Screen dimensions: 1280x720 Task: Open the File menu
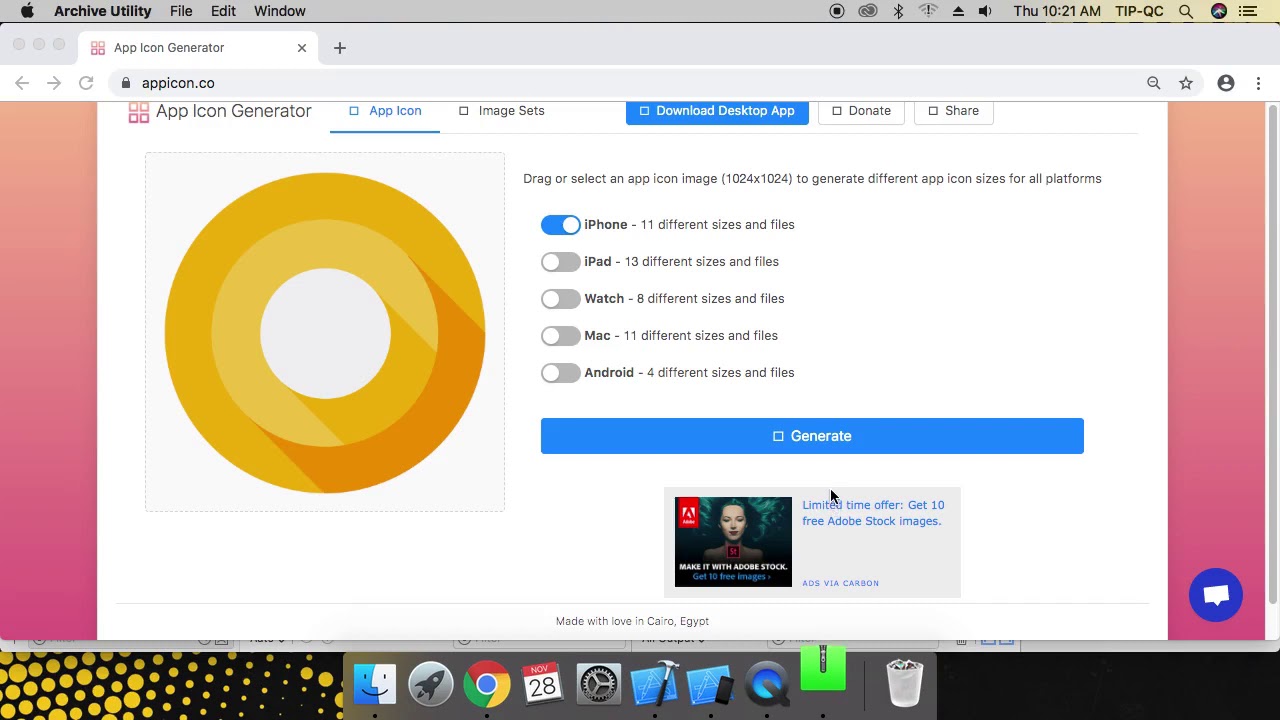[x=181, y=11]
